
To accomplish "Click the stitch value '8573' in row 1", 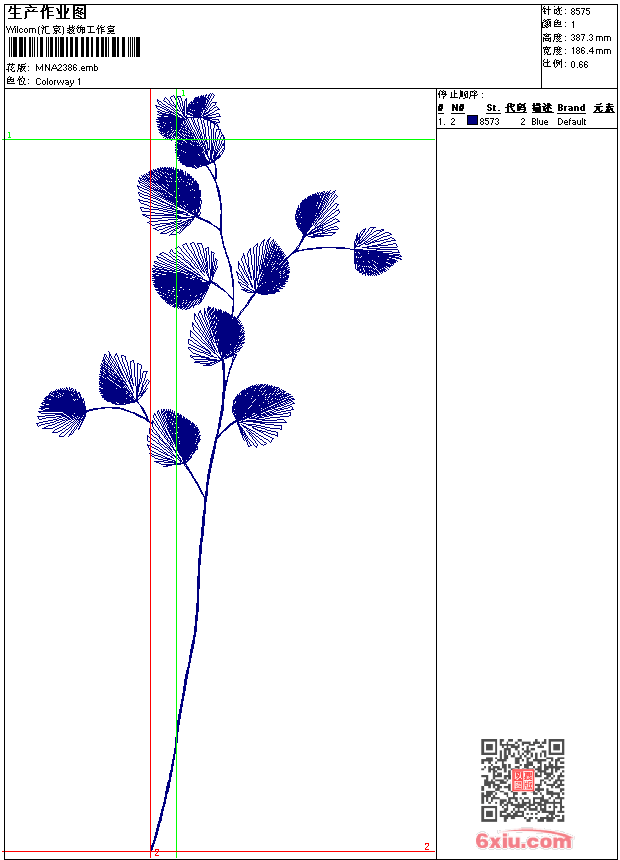I will point(489,122).
